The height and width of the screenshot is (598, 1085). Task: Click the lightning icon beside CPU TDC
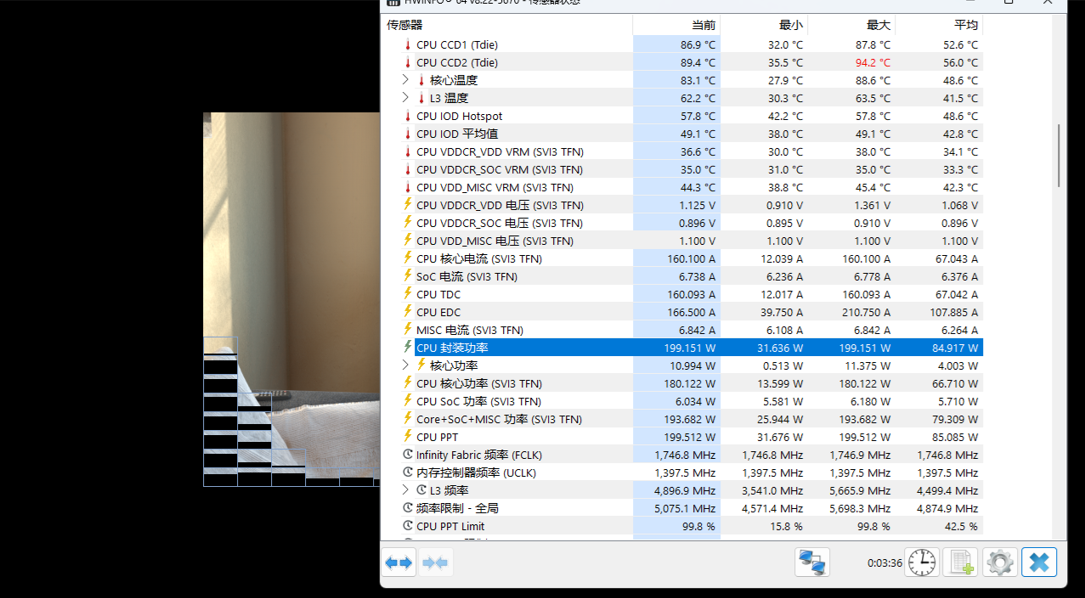[408, 294]
